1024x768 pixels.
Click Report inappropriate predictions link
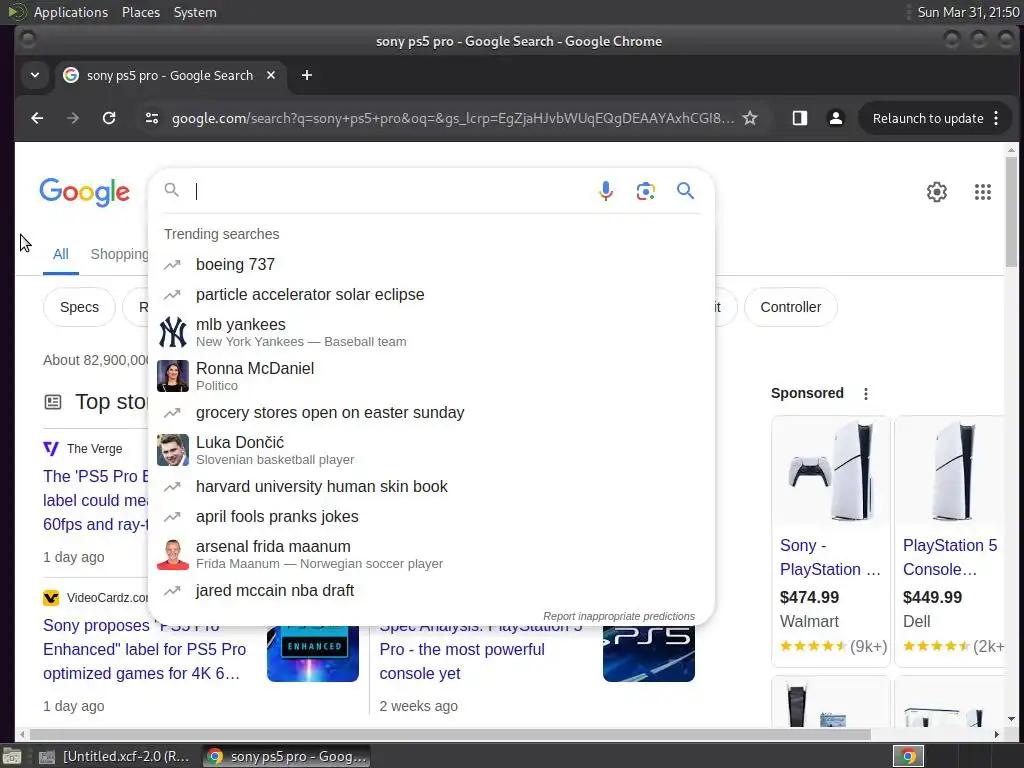coord(618,616)
